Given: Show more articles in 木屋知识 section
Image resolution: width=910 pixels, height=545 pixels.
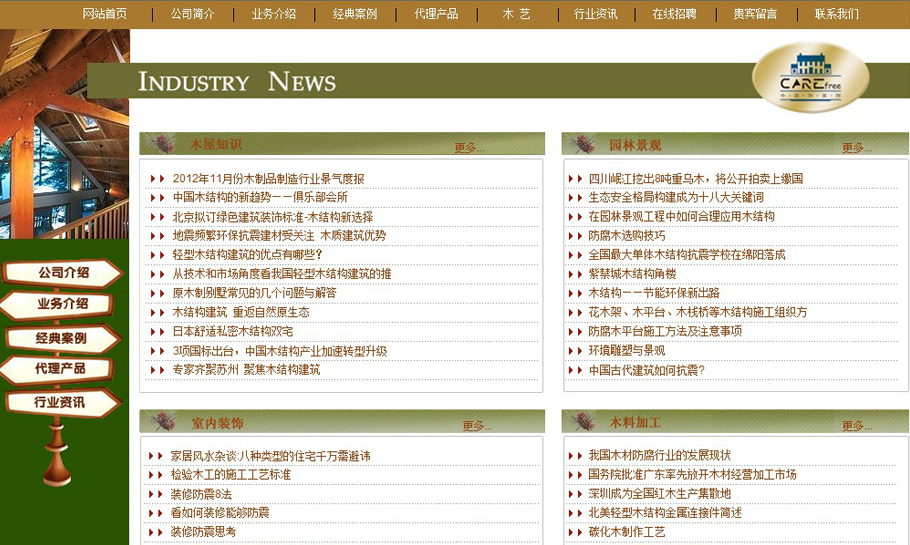Looking at the screenshot, I should (x=468, y=148).
